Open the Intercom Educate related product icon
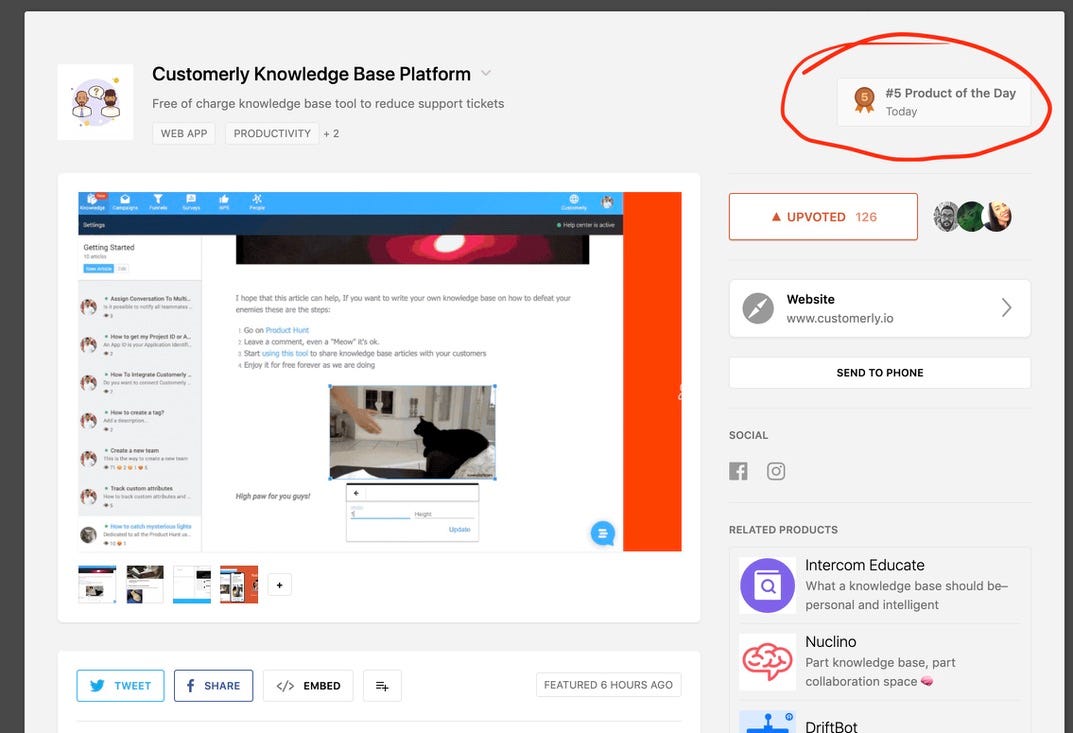The width and height of the screenshot is (1073, 733). pyautogui.click(x=767, y=585)
